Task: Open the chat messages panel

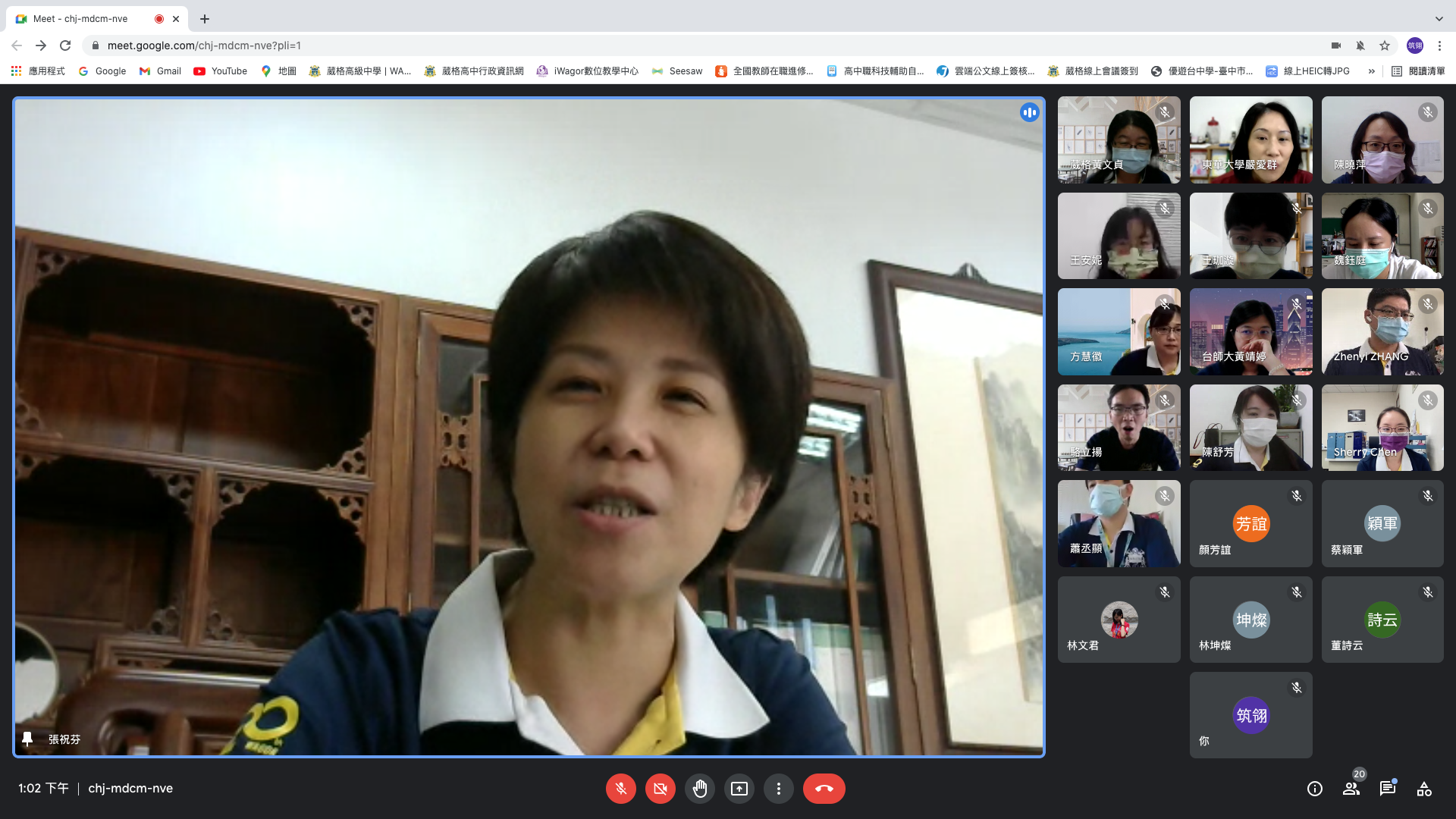Action: pos(1388,789)
